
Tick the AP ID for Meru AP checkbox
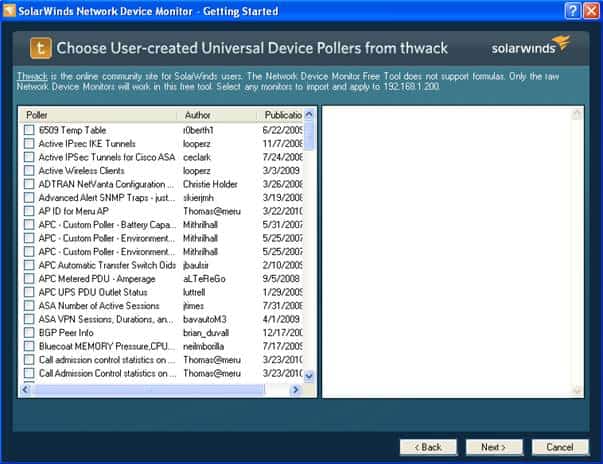(29, 211)
